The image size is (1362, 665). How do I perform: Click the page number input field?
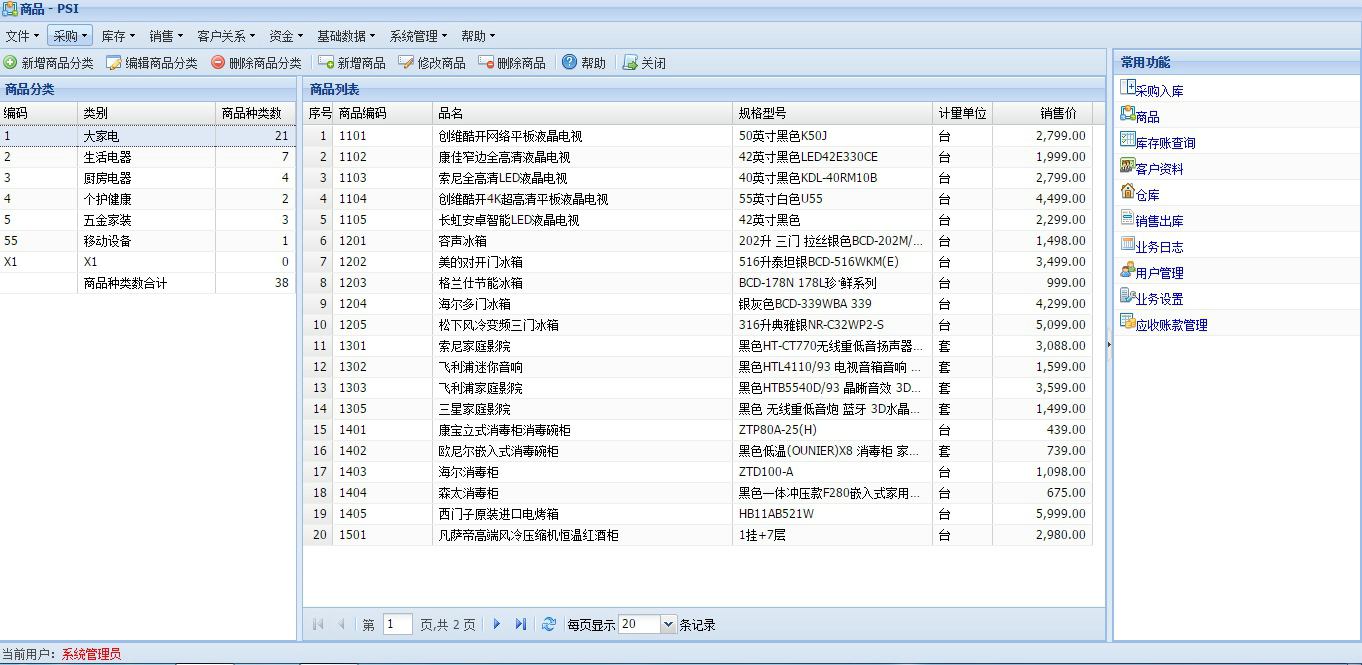397,624
